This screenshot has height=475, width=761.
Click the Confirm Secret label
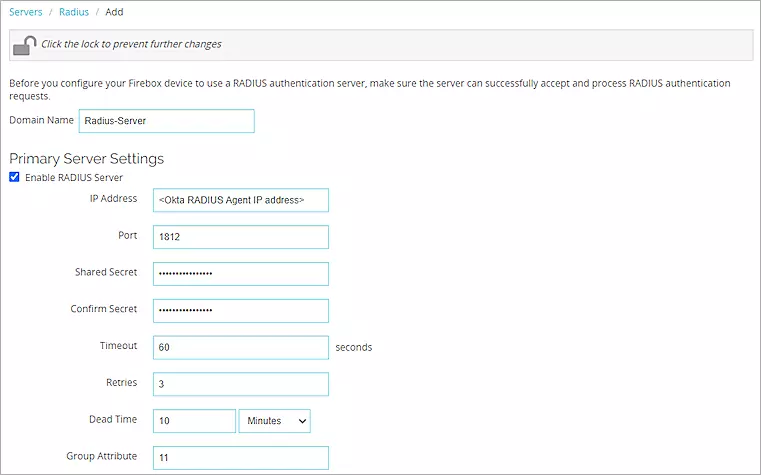tap(104, 309)
